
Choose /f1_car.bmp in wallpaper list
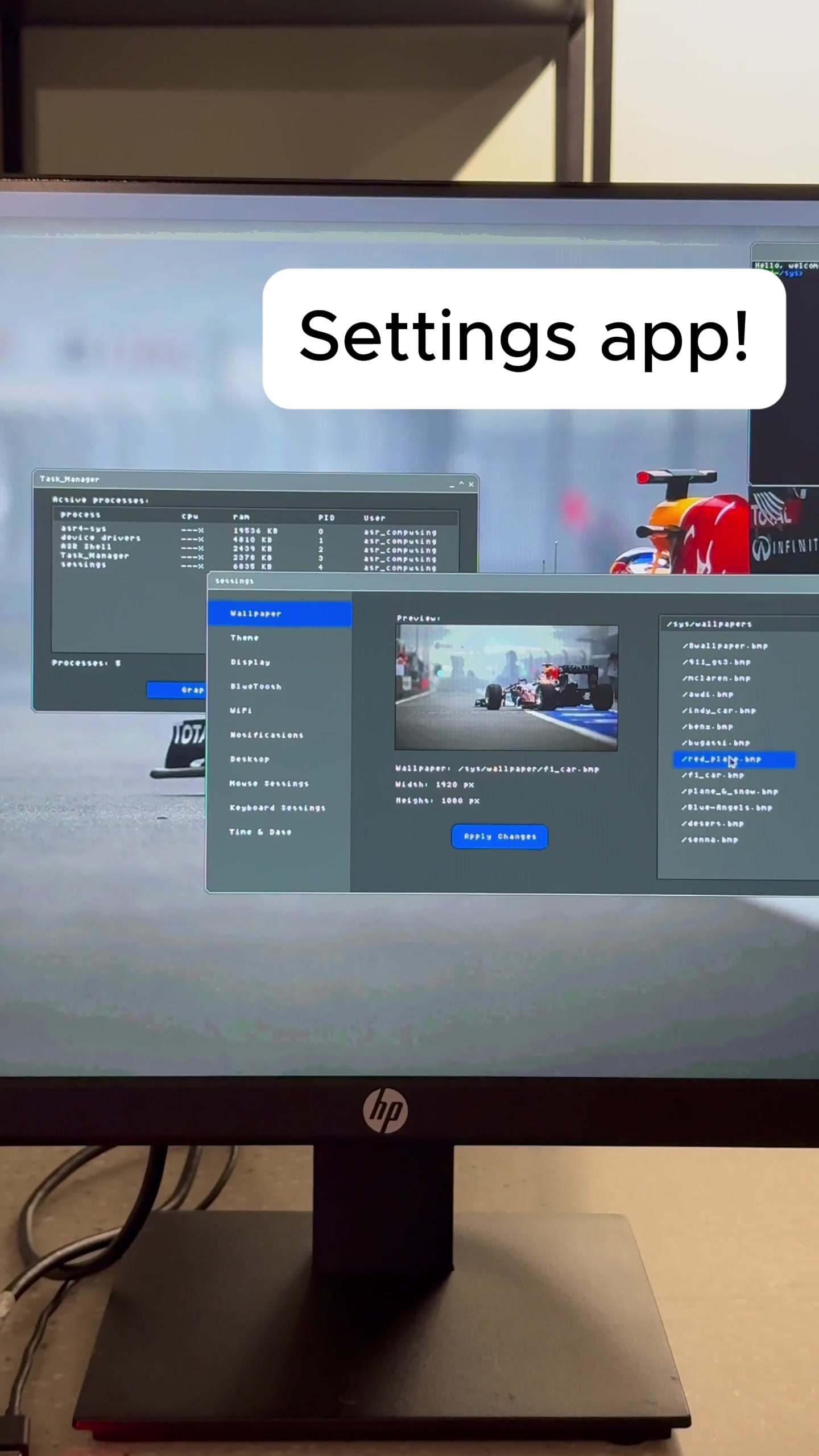click(713, 775)
